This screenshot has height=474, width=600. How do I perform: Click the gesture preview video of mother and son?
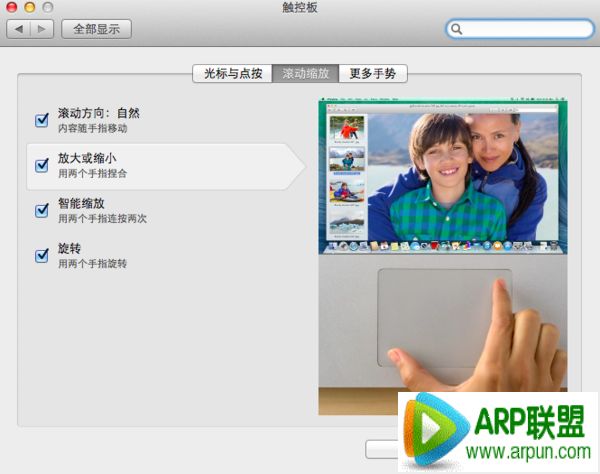click(x=443, y=176)
